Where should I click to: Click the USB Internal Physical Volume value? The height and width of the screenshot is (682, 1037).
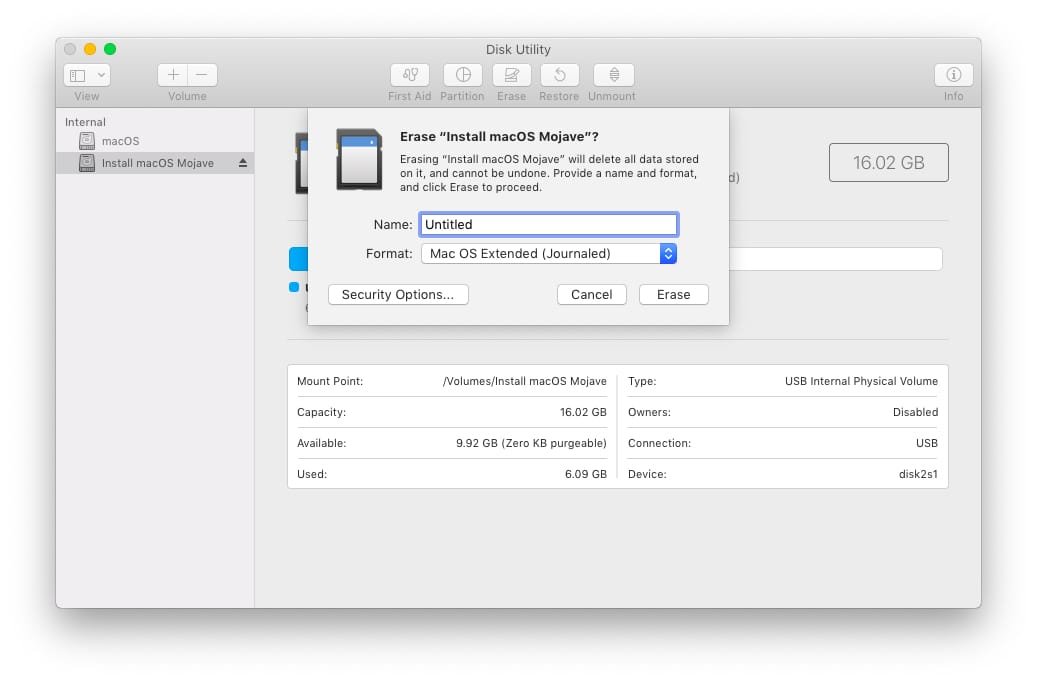[861, 382]
